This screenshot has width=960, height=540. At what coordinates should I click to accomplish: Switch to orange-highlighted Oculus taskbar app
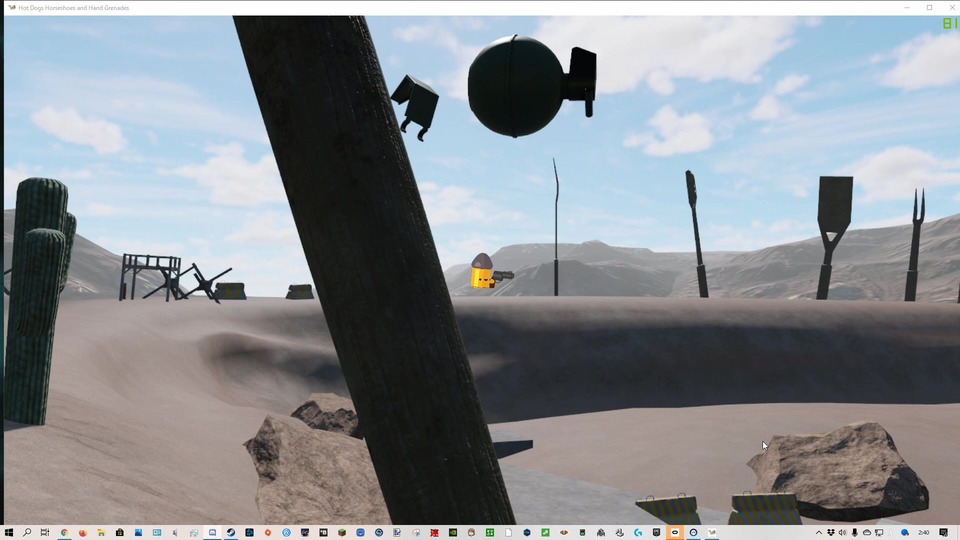675,533
